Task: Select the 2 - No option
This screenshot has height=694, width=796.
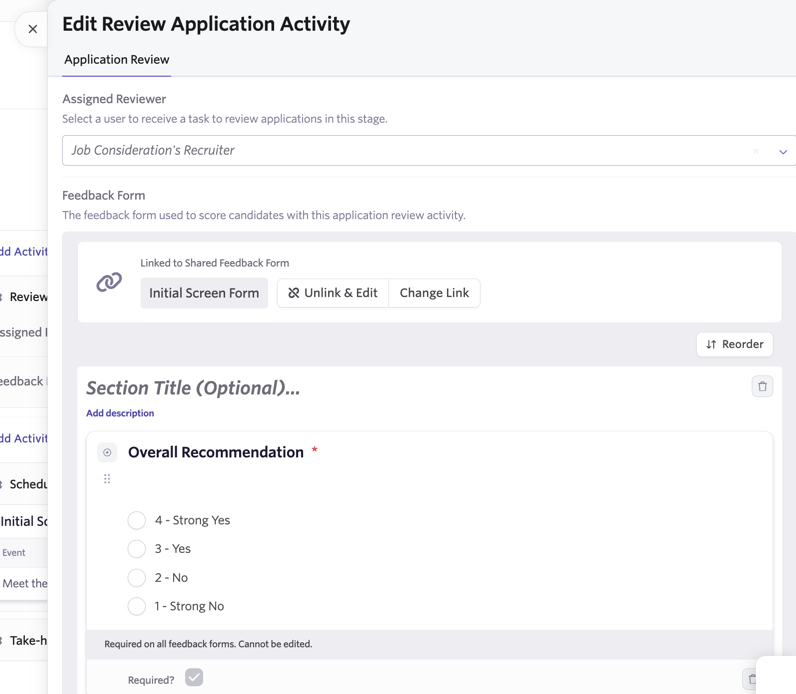Action: pos(137,578)
